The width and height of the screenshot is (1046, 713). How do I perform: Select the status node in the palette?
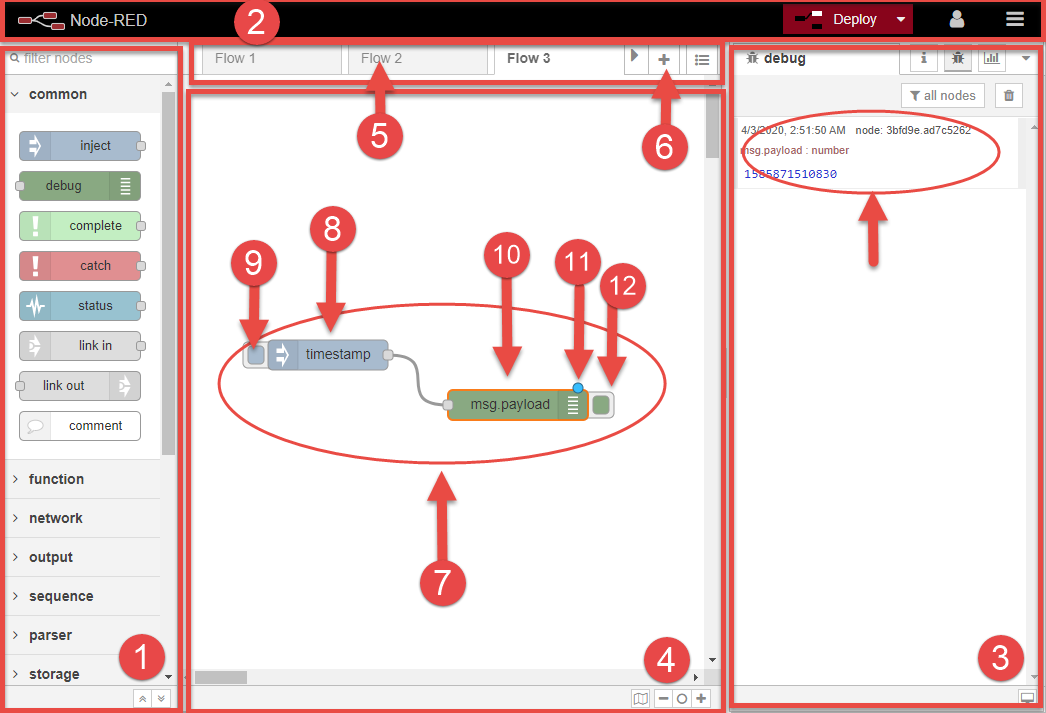pos(80,306)
